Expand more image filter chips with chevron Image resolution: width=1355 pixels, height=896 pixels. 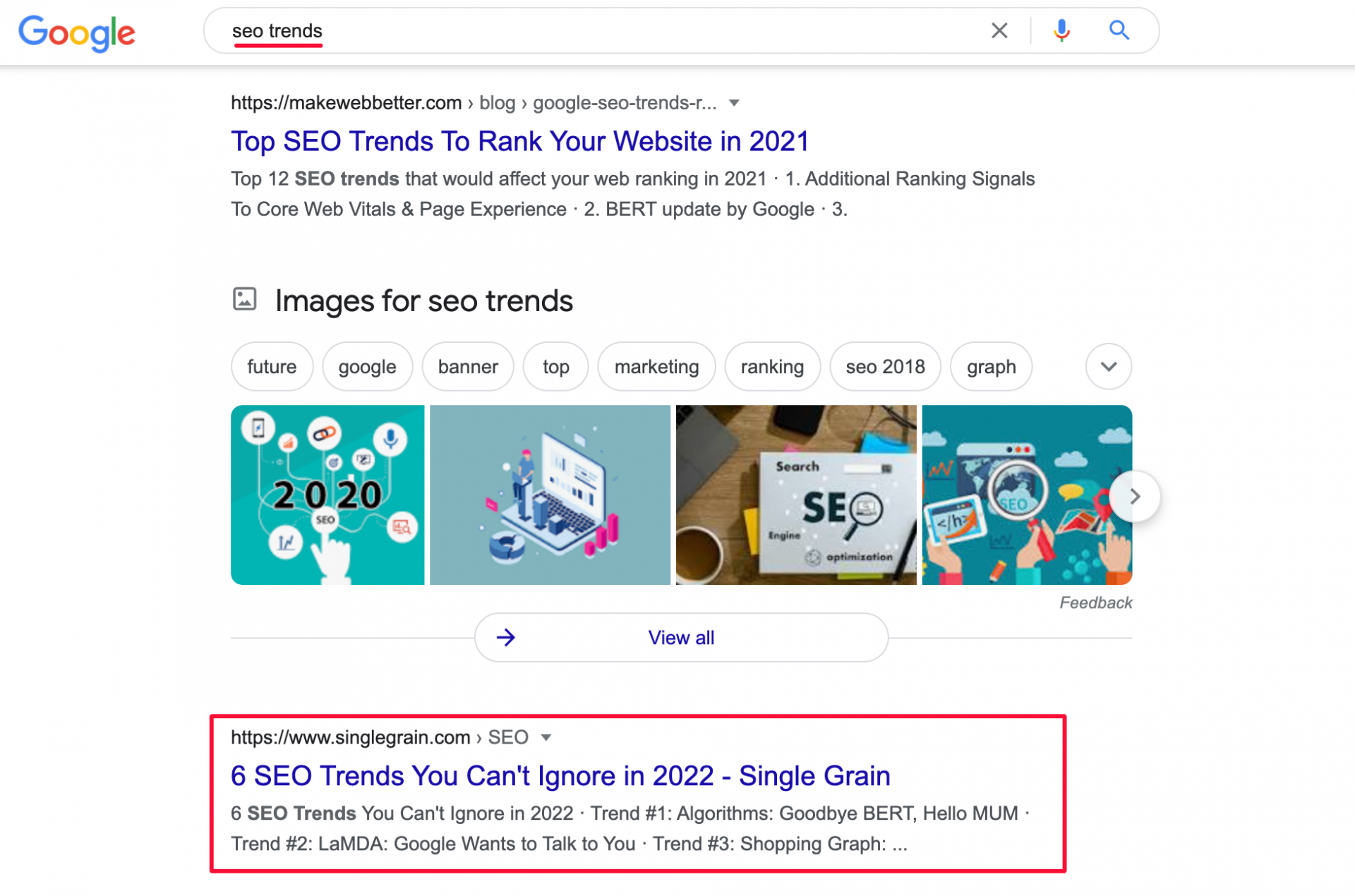coord(1108,366)
